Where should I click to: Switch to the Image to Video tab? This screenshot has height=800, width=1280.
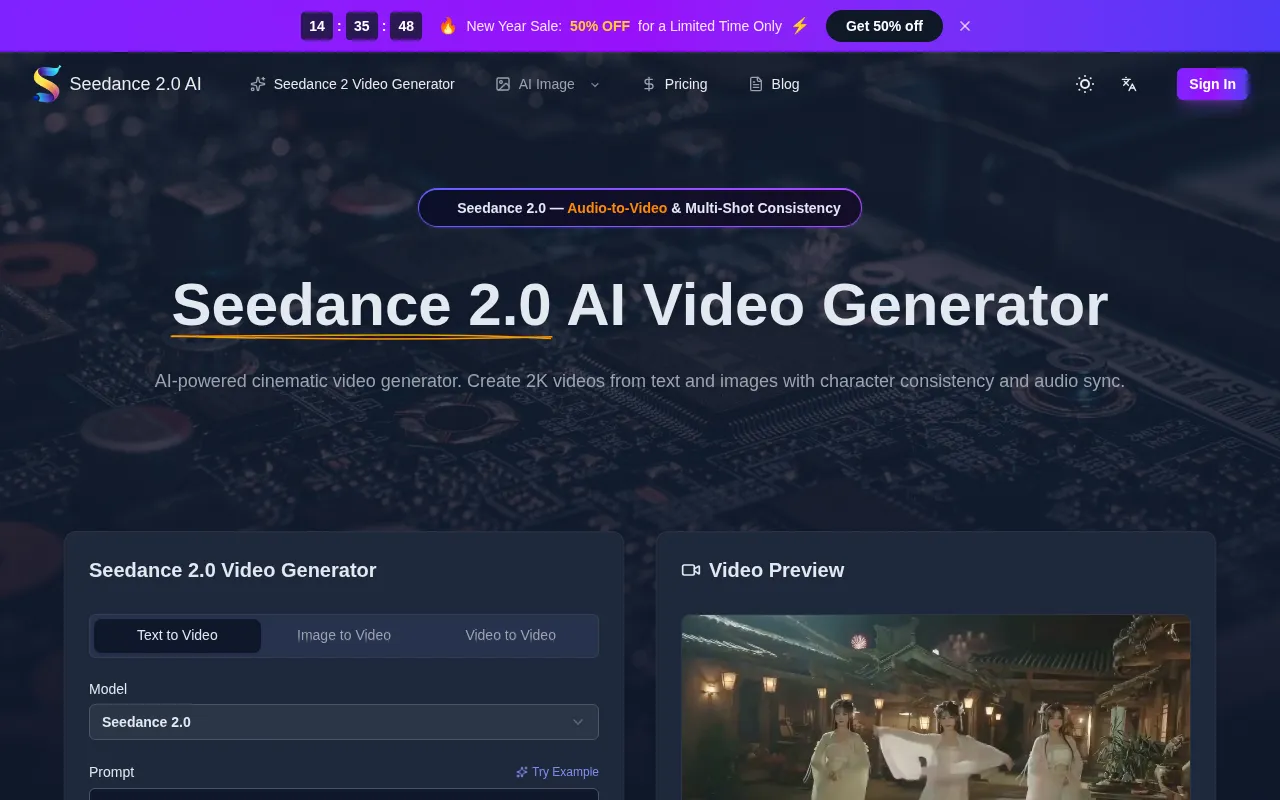[344, 635]
